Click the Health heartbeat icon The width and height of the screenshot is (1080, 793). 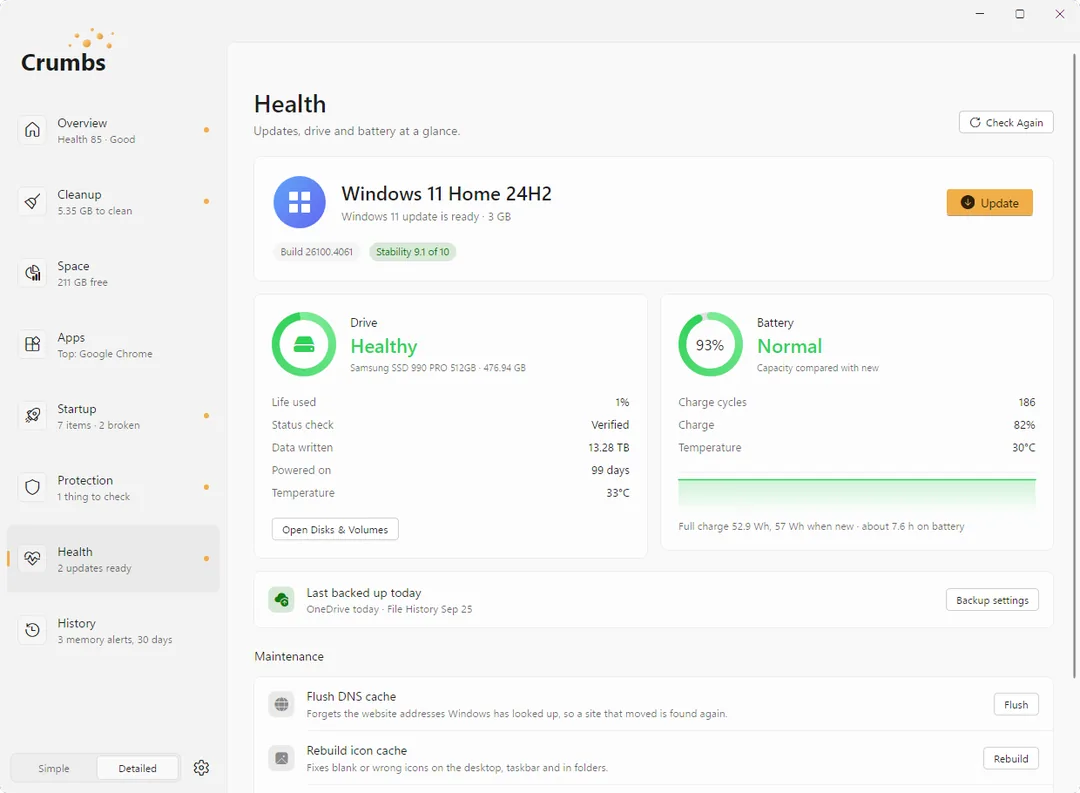pos(32,558)
